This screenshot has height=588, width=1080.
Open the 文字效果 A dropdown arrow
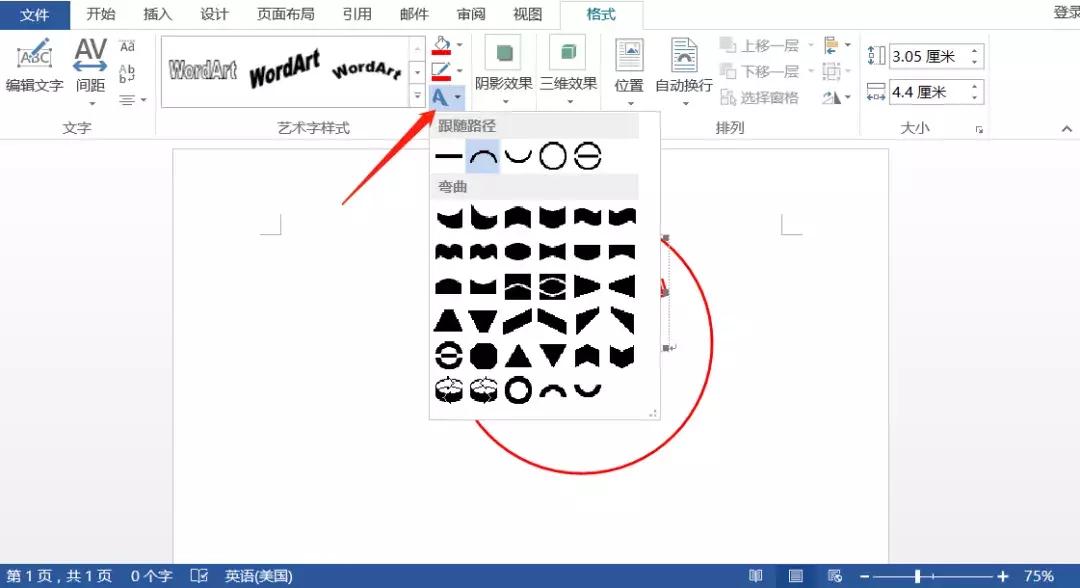pos(456,97)
